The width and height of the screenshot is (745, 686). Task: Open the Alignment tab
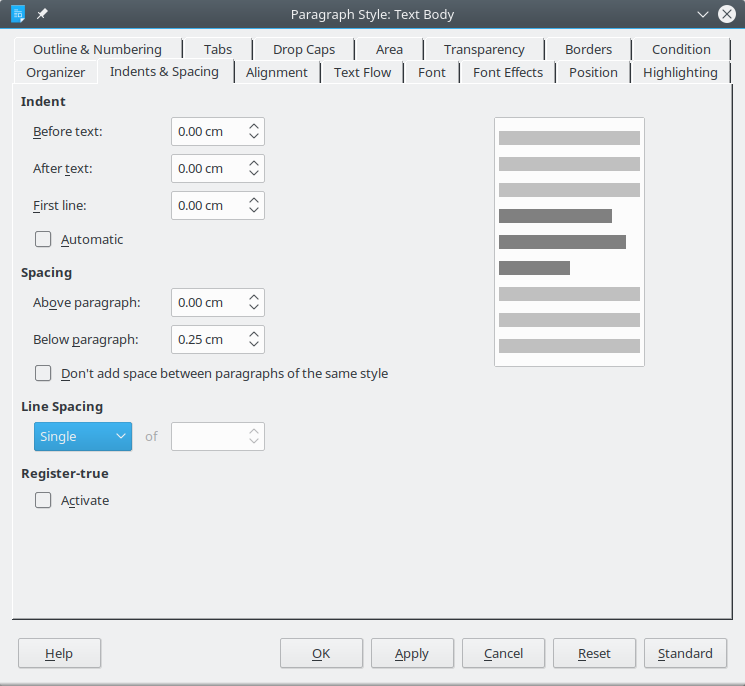pyautogui.click(x=277, y=72)
